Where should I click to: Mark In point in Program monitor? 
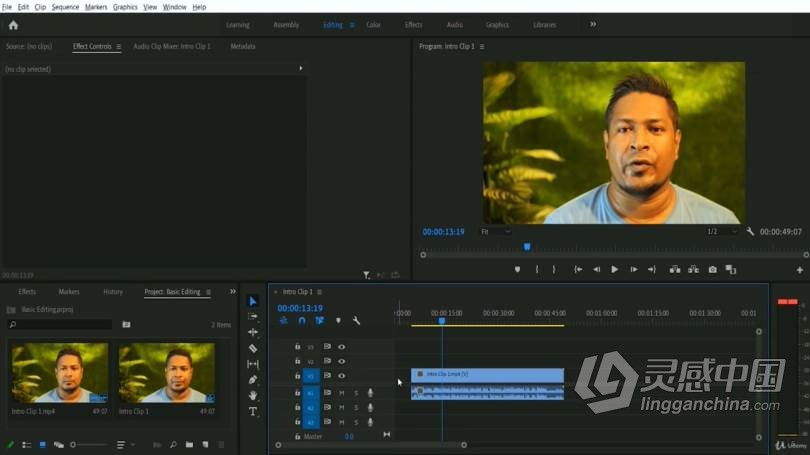(x=537, y=270)
